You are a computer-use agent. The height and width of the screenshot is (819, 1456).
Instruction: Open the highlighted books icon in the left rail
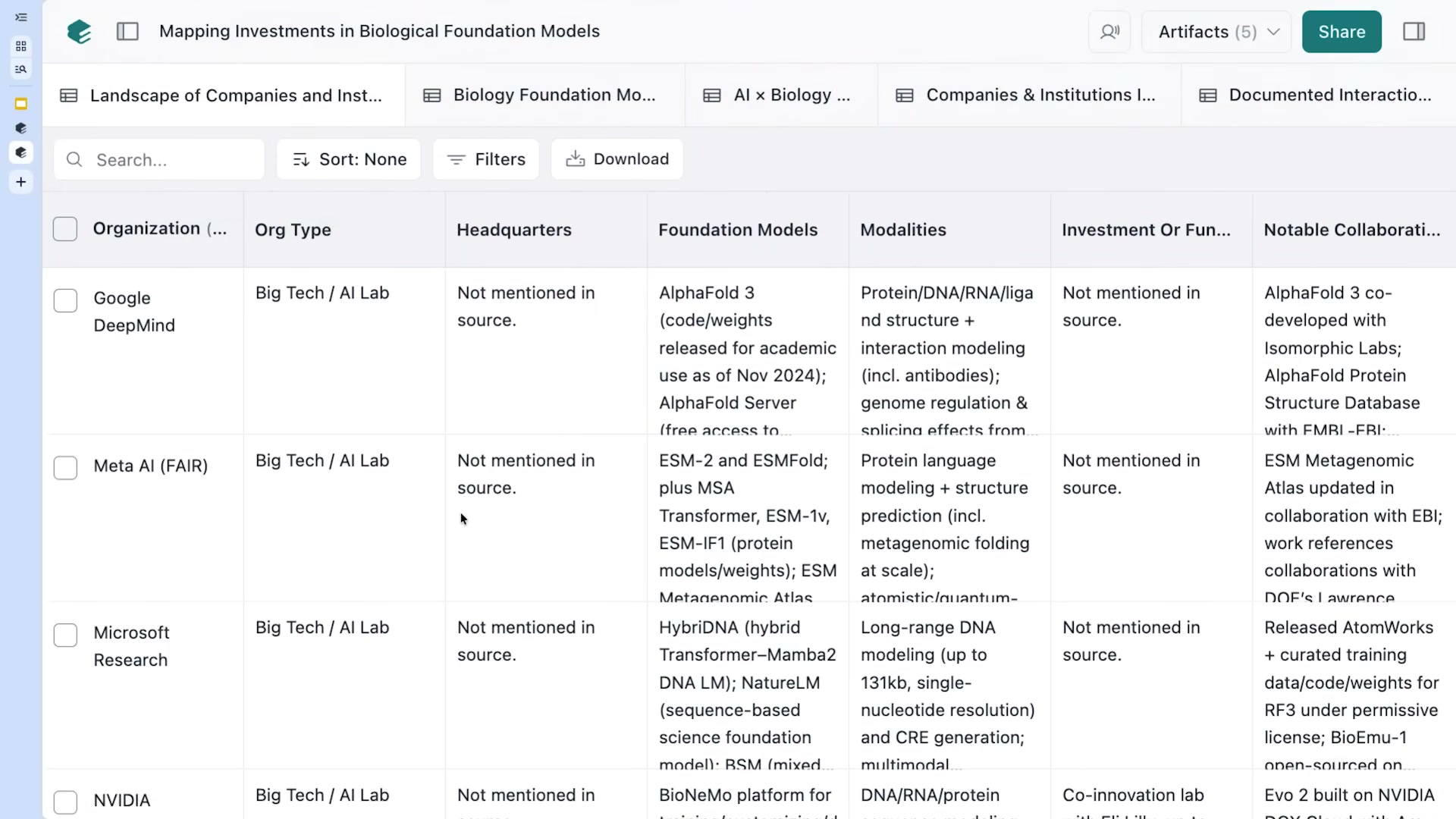(x=21, y=152)
